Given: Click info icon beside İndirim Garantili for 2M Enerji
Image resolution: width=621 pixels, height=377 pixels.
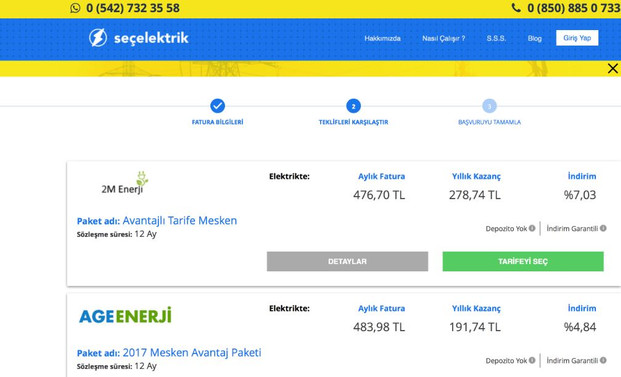Looking at the screenshot, I should [603, 228].
